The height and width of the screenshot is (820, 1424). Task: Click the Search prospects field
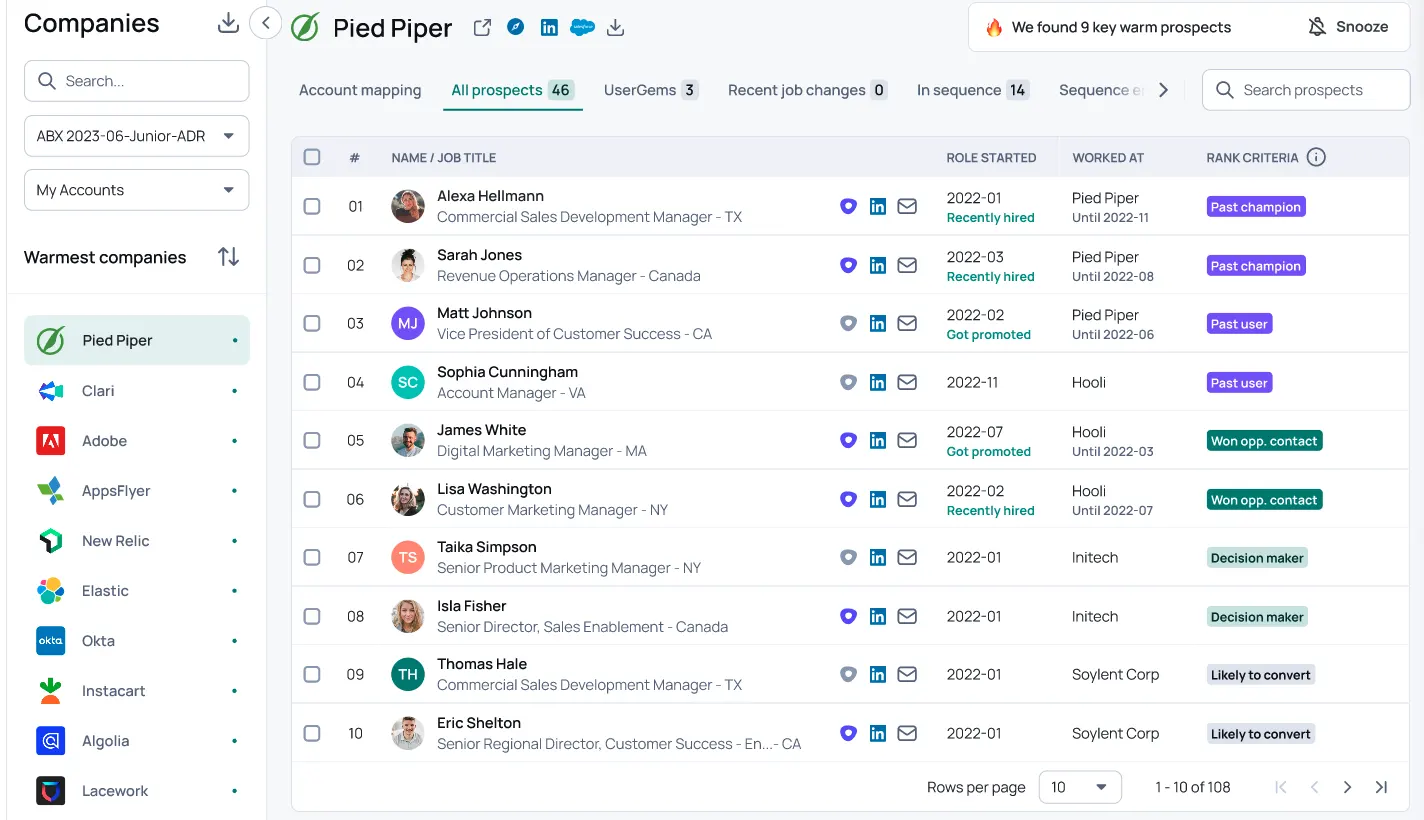point(1305,90)
